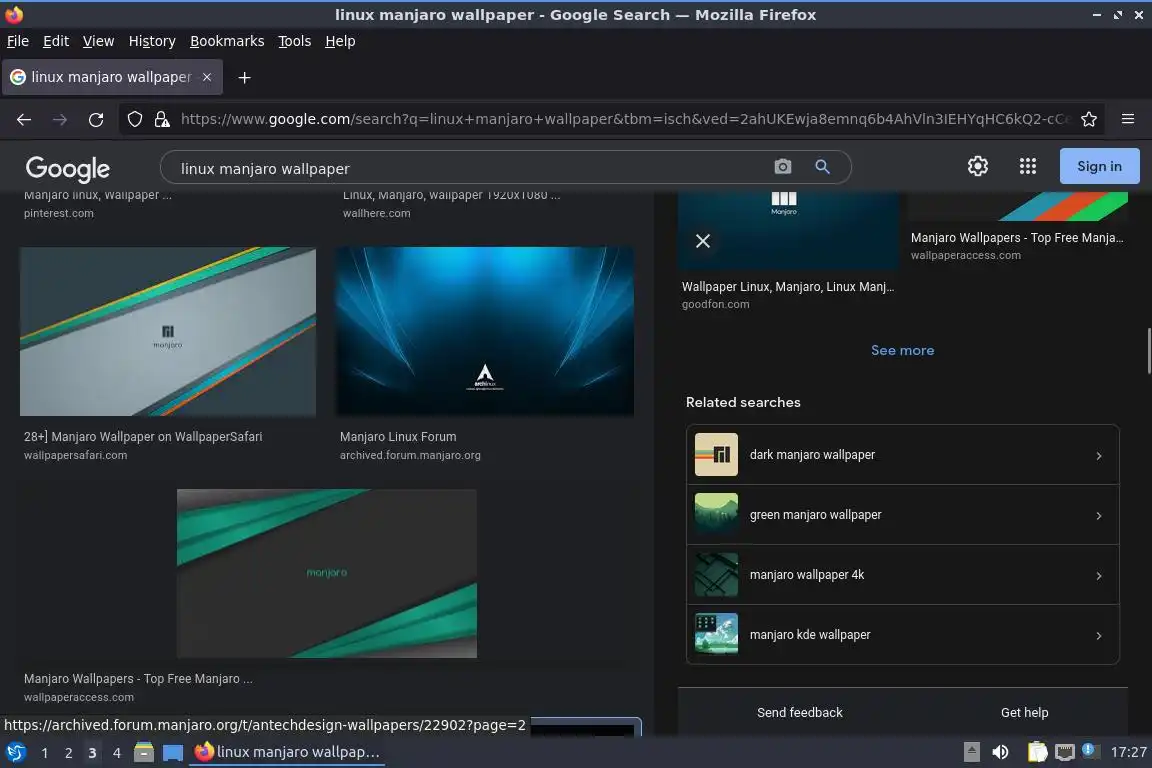Viewport: 1152px width, 768px height.
Task: Open the file manager from taskbar
Action: (x=144, y=752)
